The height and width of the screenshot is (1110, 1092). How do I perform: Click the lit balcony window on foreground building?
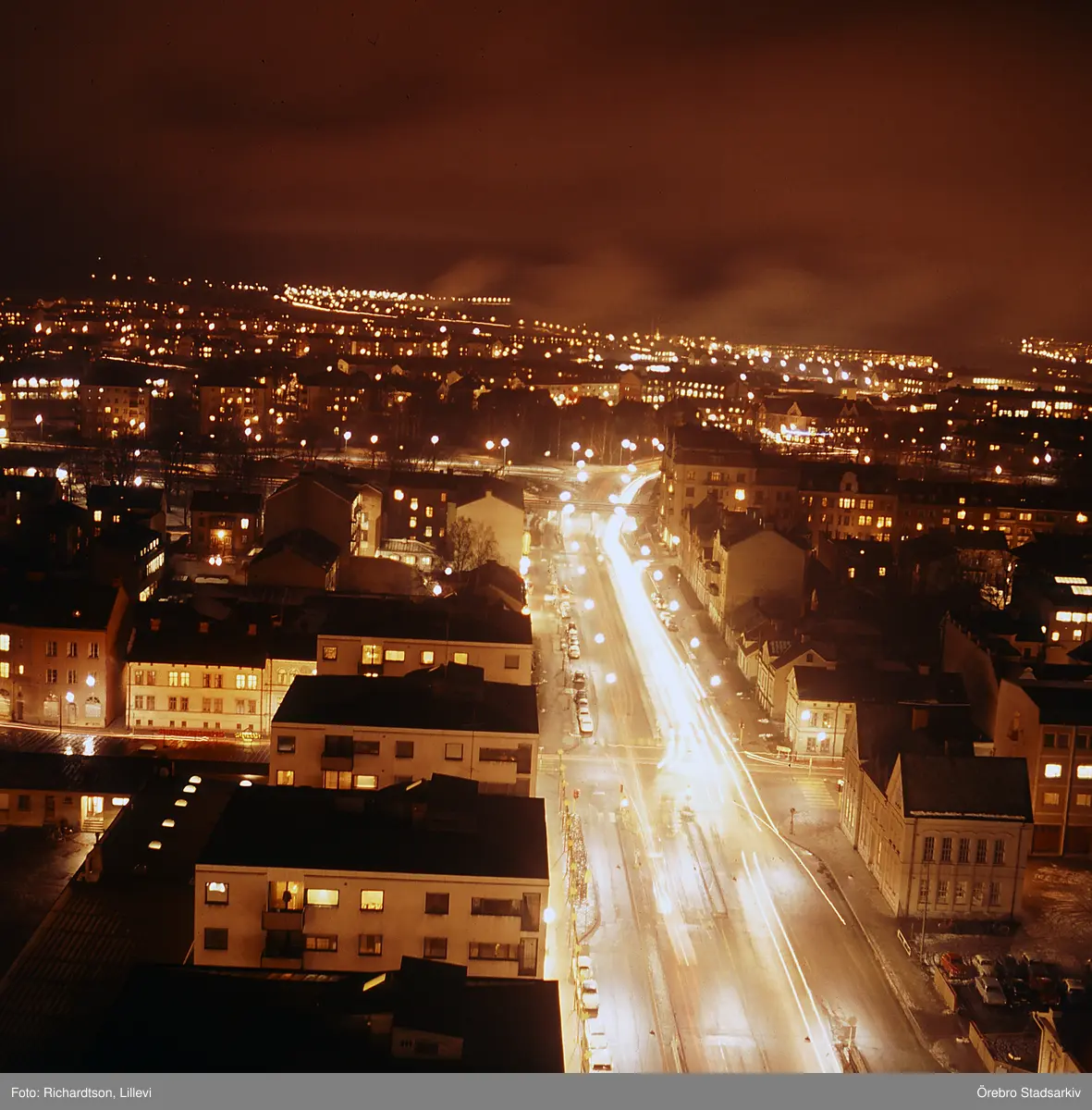tap(285, 895)
